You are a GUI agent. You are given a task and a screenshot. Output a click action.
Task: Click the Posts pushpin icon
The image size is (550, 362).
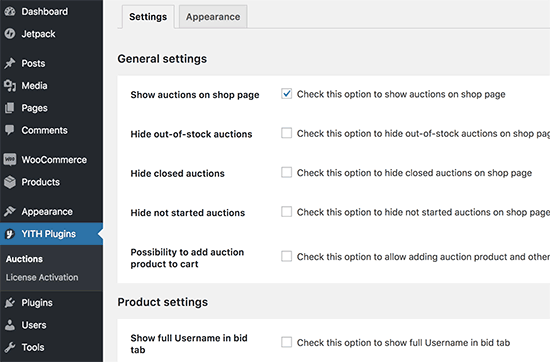pos(10,63)
